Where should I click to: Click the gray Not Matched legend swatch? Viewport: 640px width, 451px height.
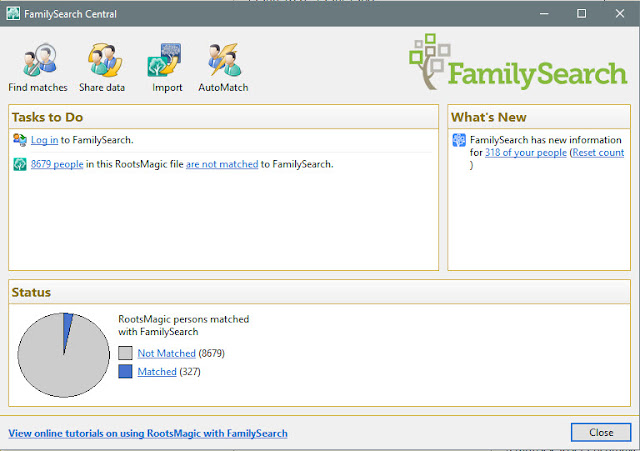coord(125,353)
